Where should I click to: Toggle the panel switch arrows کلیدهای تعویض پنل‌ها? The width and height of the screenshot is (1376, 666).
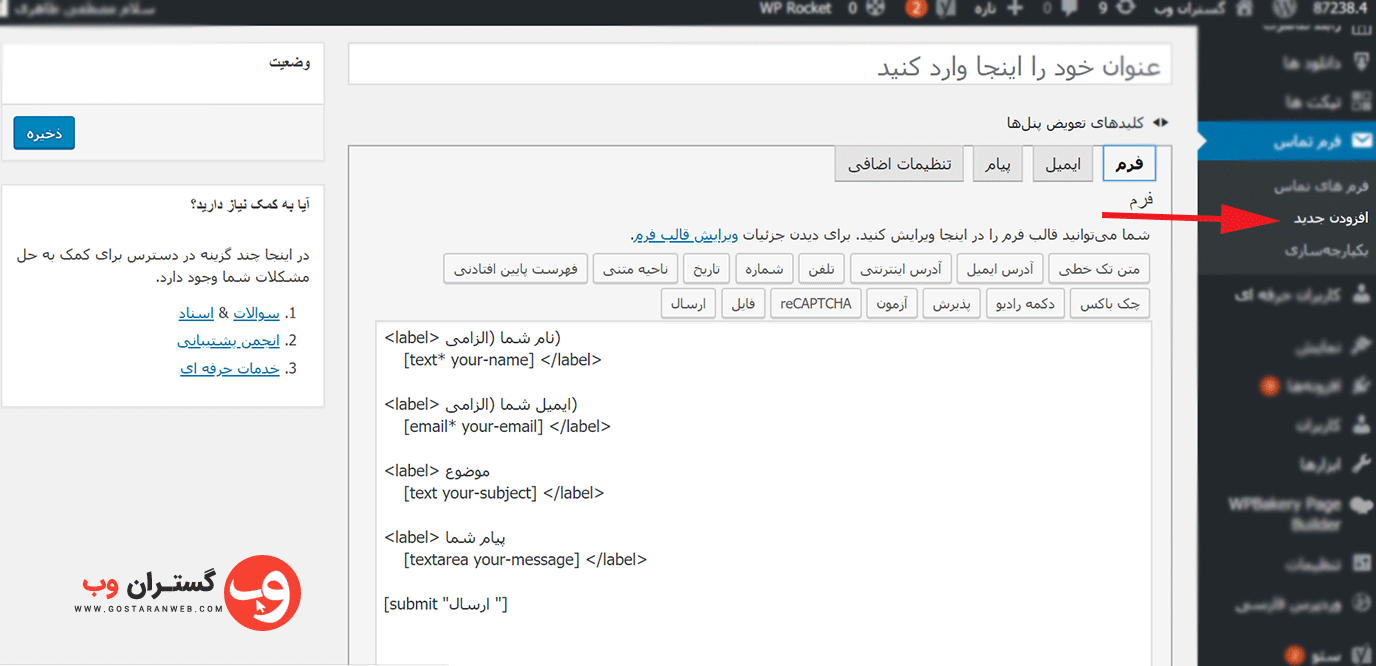point(1160,122)
